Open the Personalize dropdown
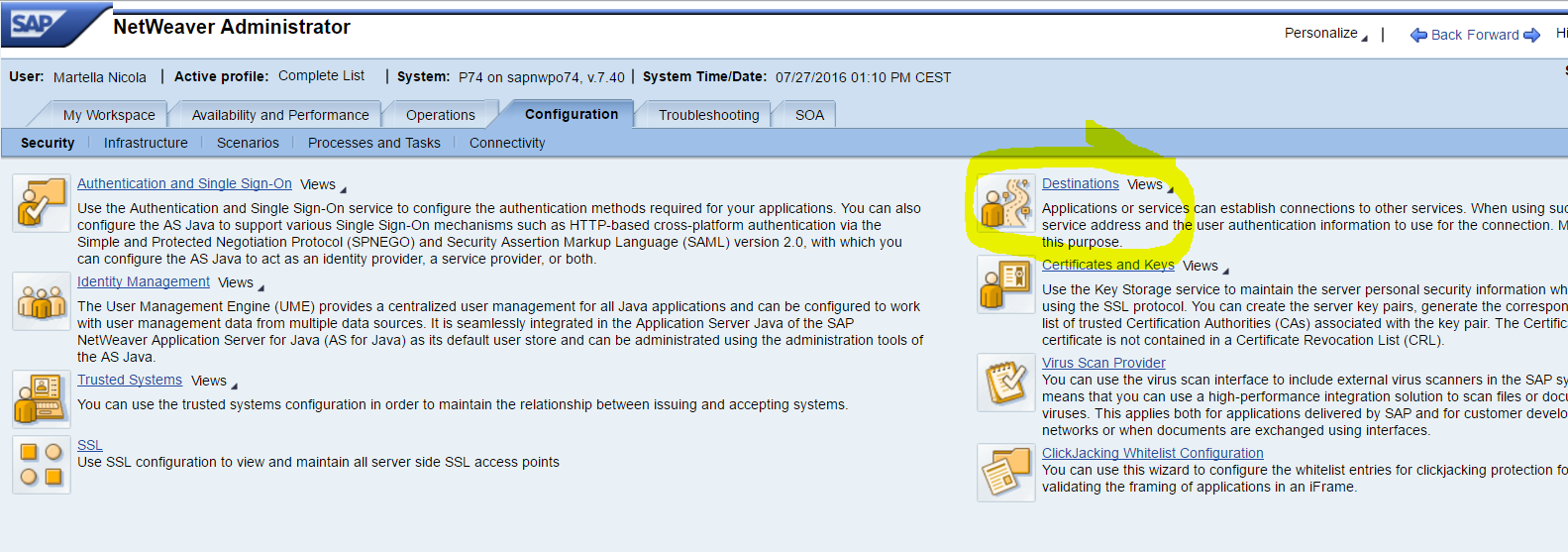The height and width of the screenshot is (552, 1568). coord(1325,33)
